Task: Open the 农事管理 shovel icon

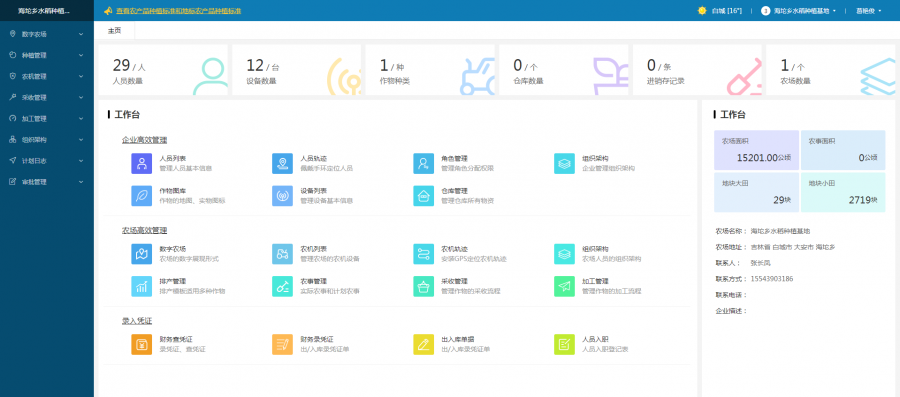Action: (x=282, y=286)
